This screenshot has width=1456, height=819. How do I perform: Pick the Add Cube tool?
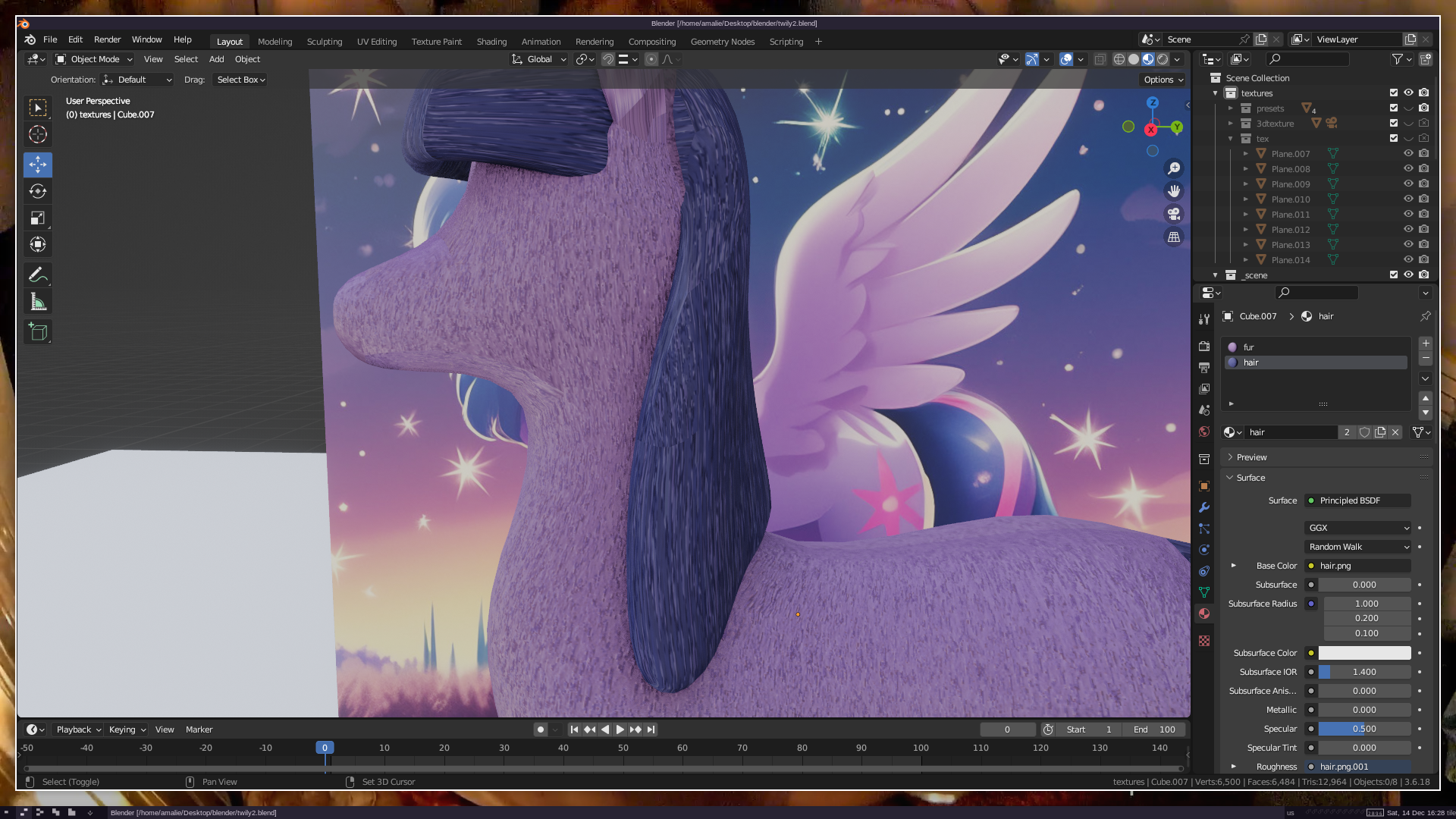[x=38, y=331]
